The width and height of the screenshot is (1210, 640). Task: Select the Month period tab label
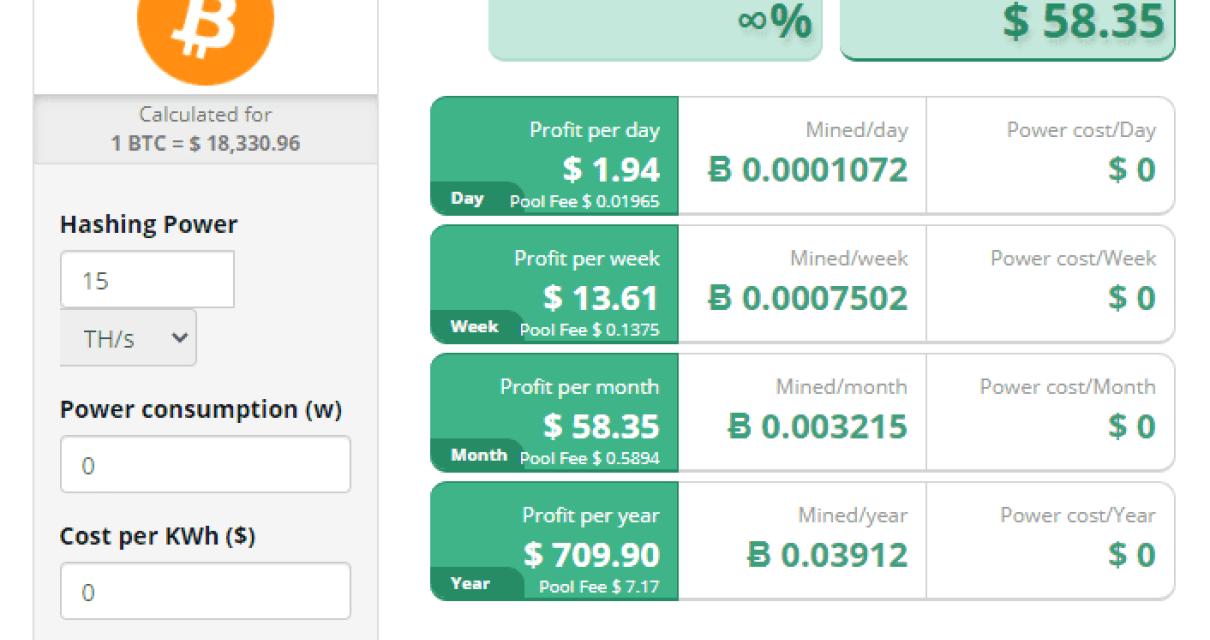coord(478,455)
